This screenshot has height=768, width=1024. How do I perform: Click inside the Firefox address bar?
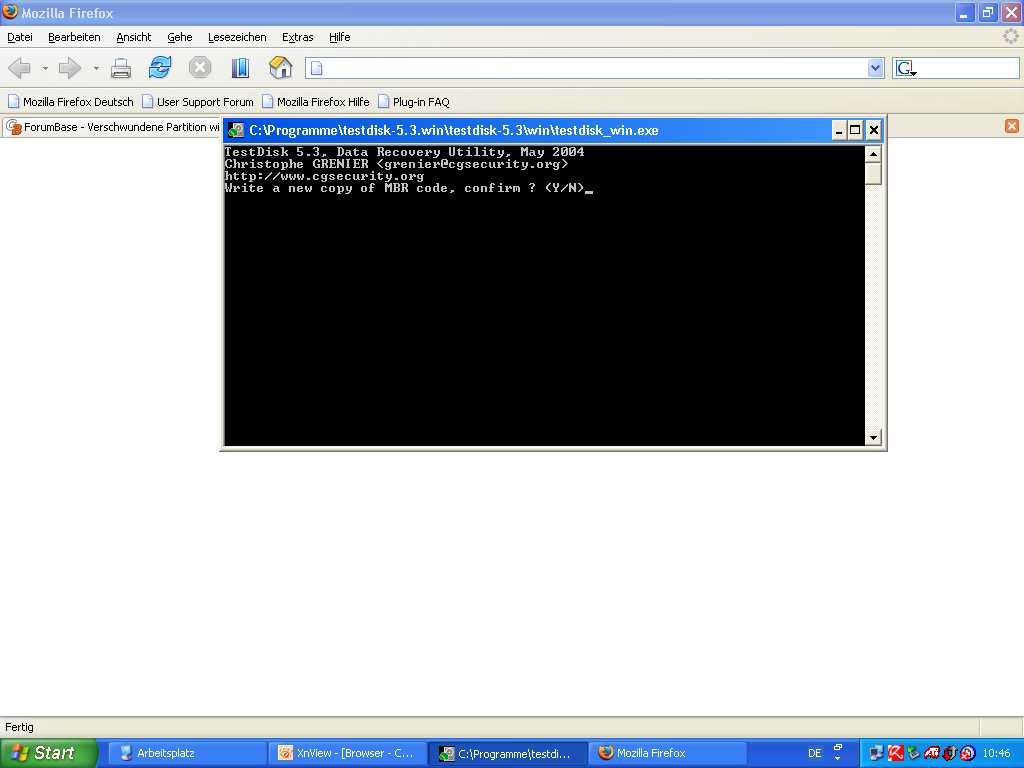point(586,68)
